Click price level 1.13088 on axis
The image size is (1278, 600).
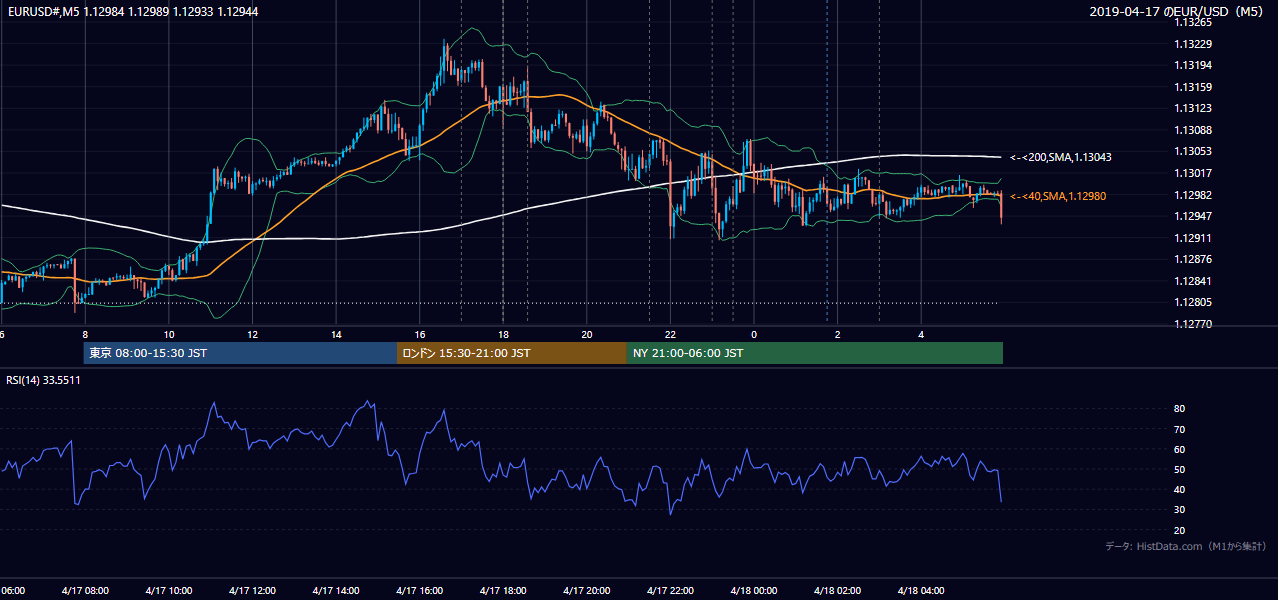point(1194,130)
